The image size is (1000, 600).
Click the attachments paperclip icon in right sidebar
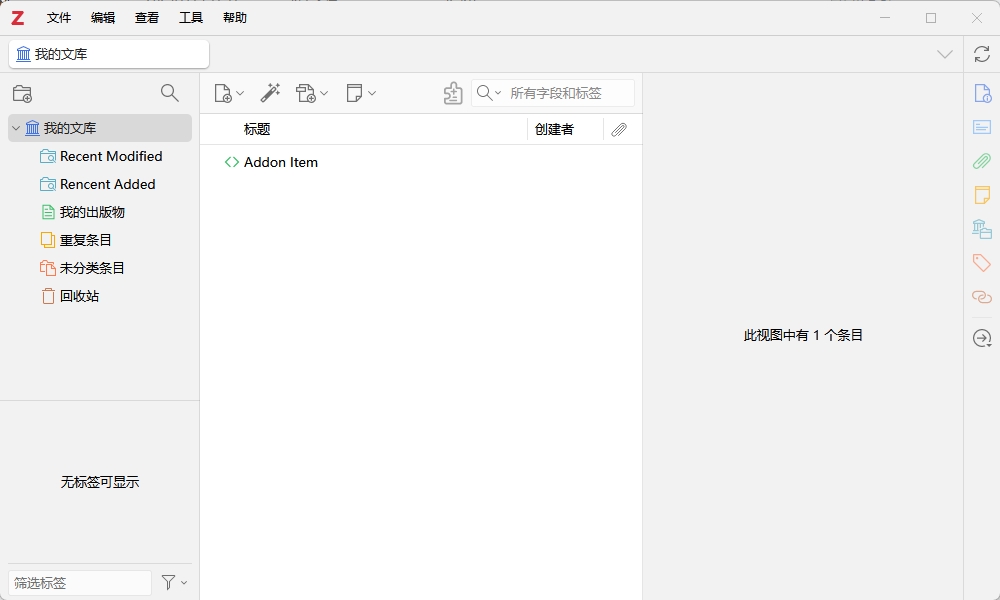click(x=981, y=161)
